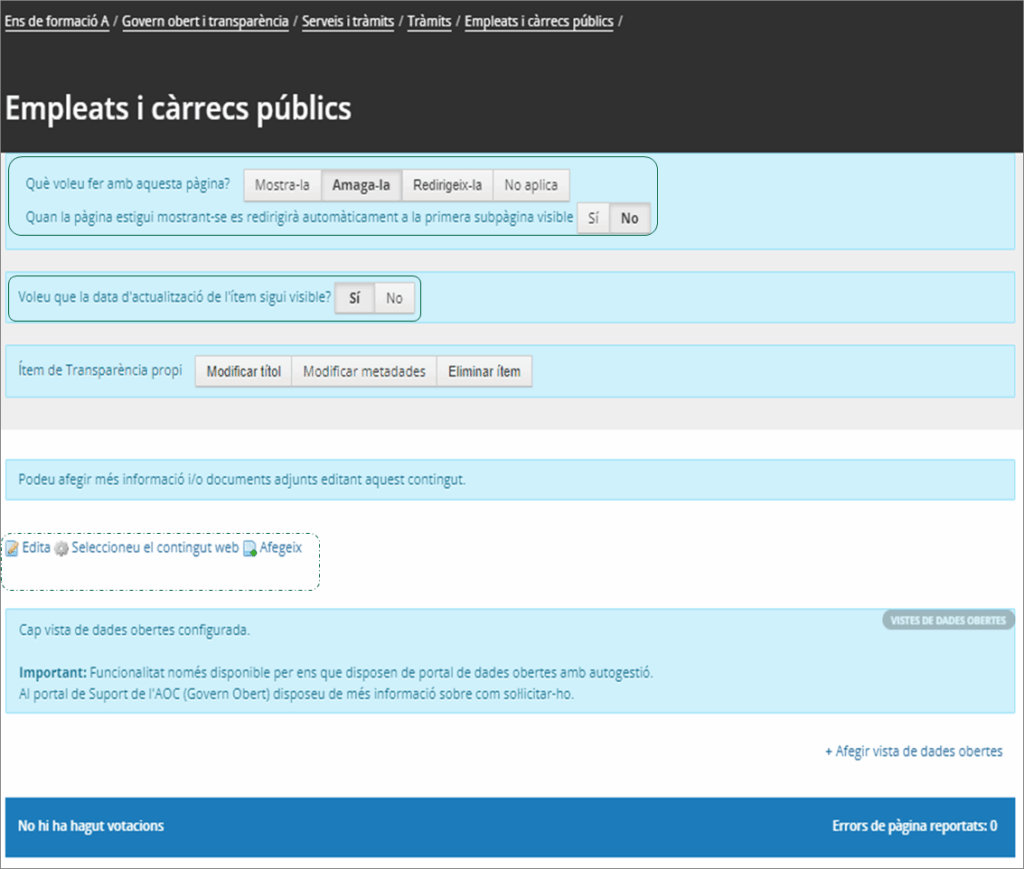This screenshot has height=869, width=1024.
Task: Click the Edita pencil icon
Action: tap(12, 549)
